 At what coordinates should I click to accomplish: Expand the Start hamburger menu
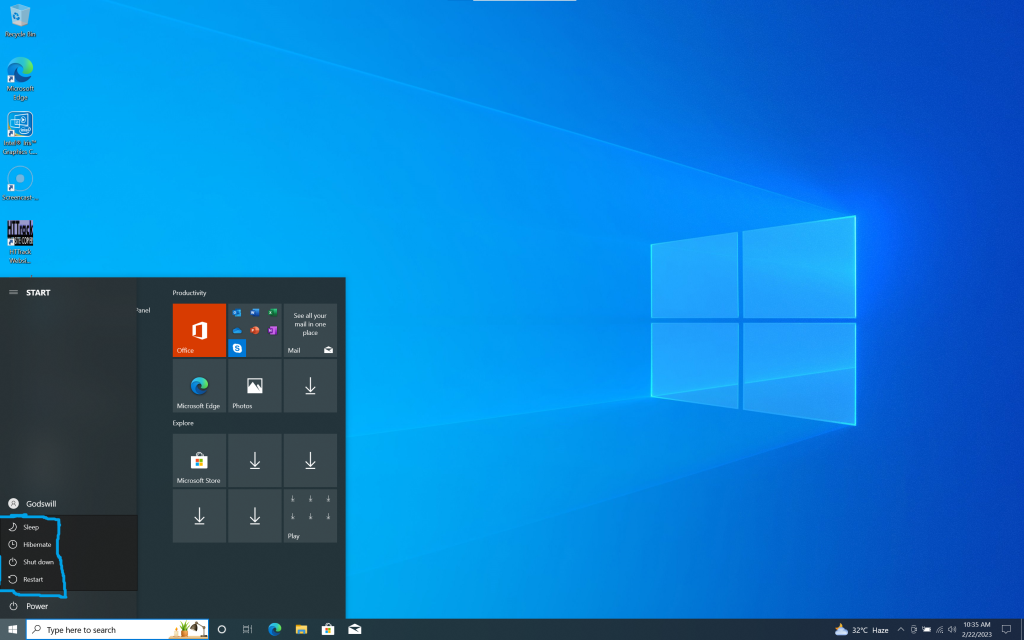[x=13, y=293]
